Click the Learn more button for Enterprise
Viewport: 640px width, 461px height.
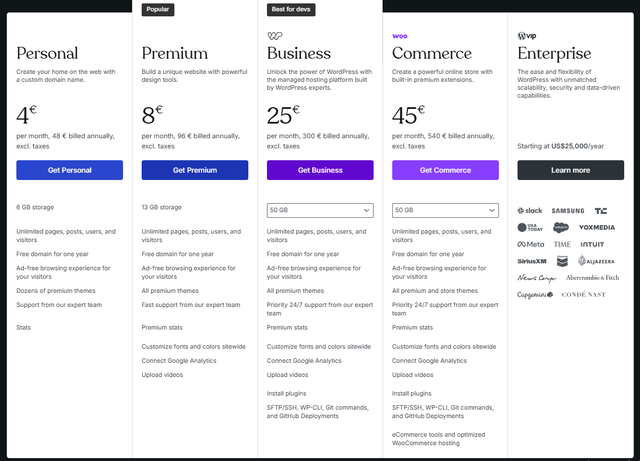click(x=571, y=170)
